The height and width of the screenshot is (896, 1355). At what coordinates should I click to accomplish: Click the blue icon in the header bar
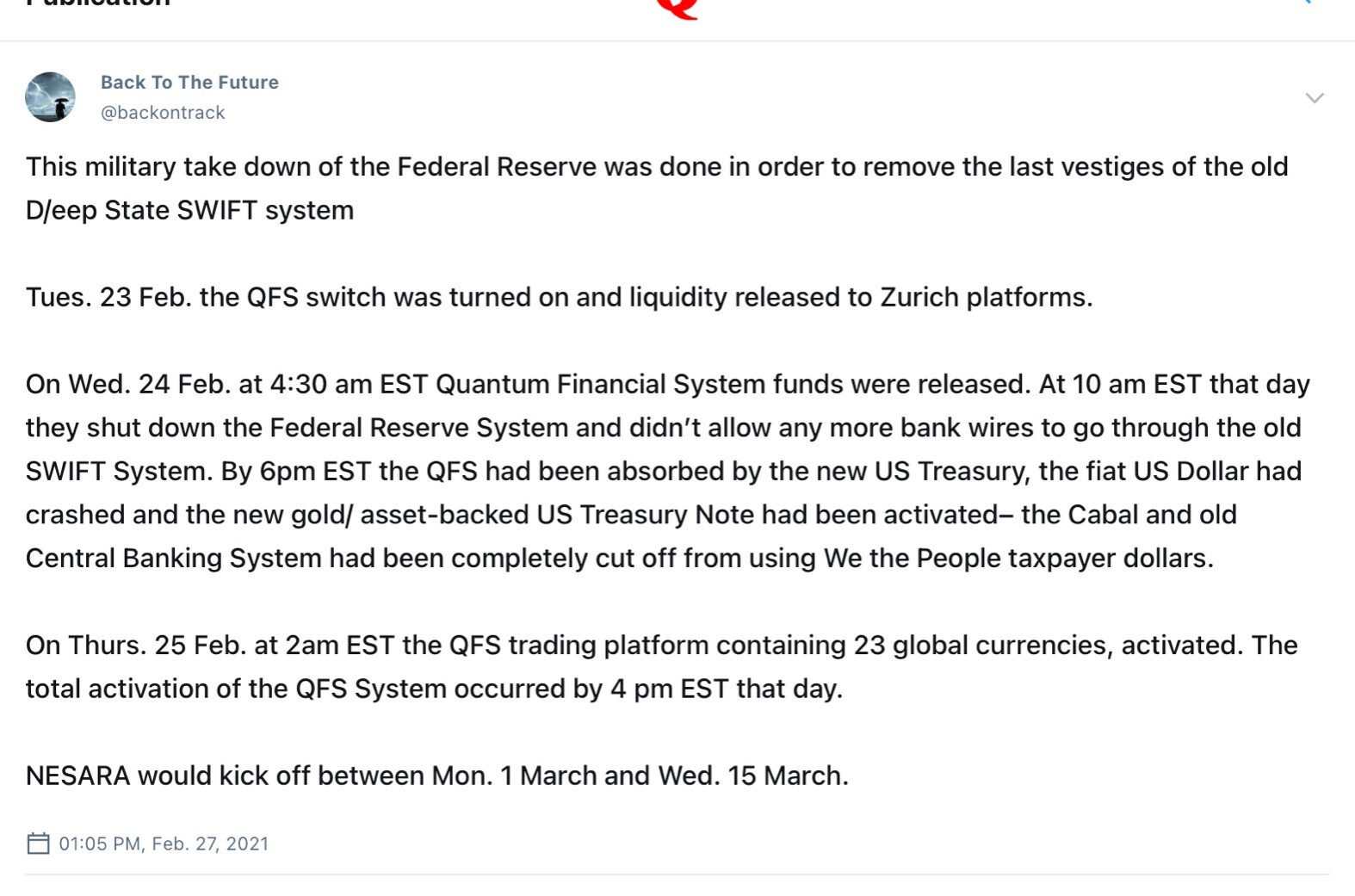1306,3
